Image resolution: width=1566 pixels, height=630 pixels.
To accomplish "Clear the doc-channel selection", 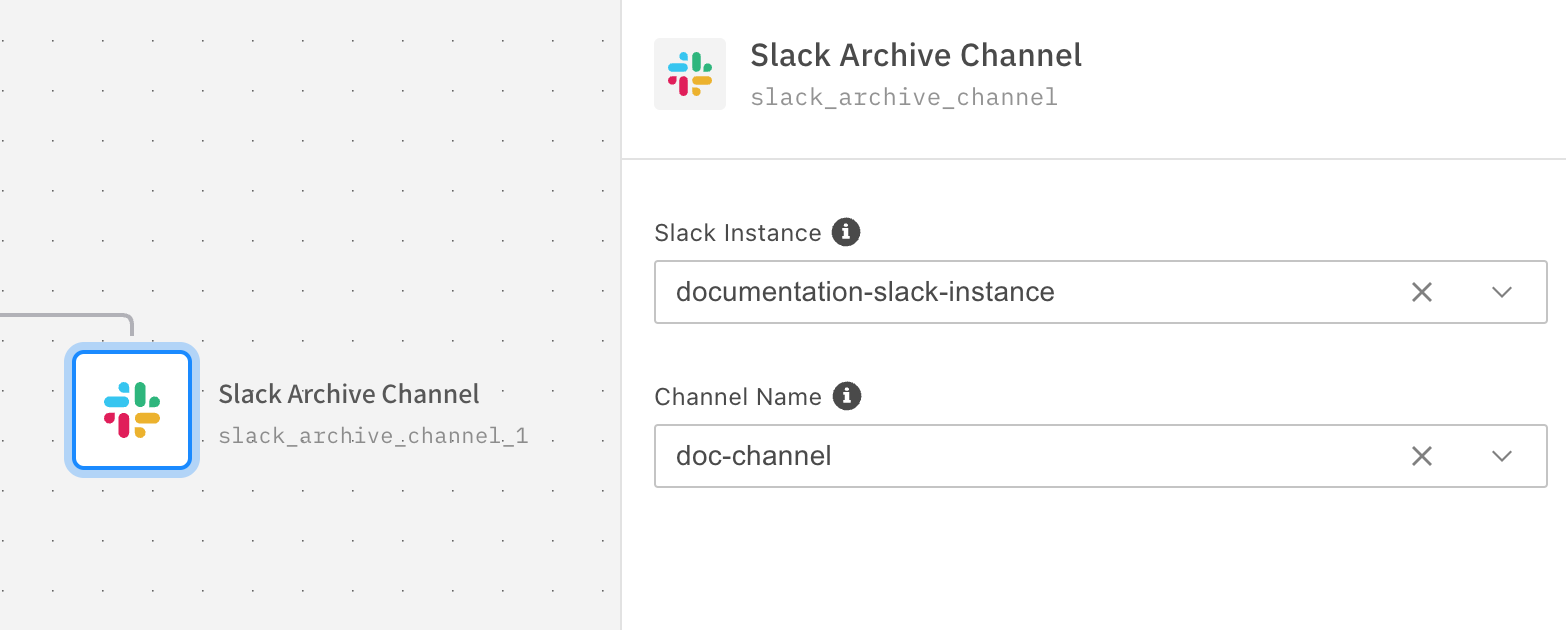I will [1421, 456].
